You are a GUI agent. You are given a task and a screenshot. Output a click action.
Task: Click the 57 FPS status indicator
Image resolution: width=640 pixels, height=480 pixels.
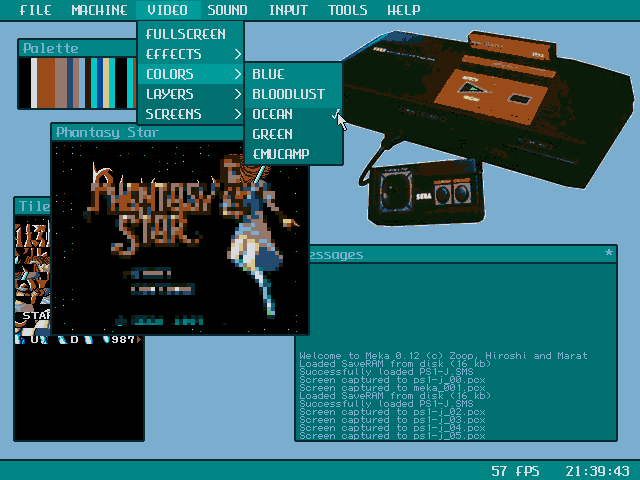tap(515, 471)
